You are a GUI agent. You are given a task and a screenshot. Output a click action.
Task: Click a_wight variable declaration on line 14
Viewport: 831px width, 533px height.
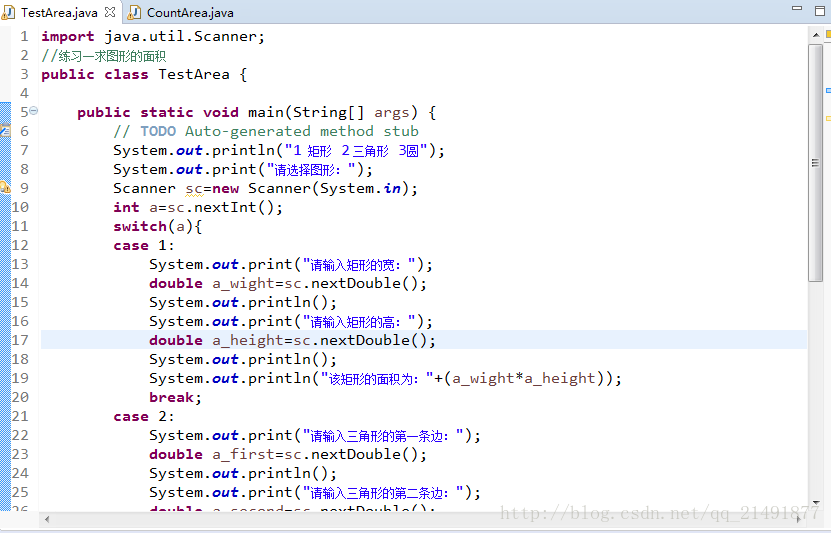tap(244, 284)
